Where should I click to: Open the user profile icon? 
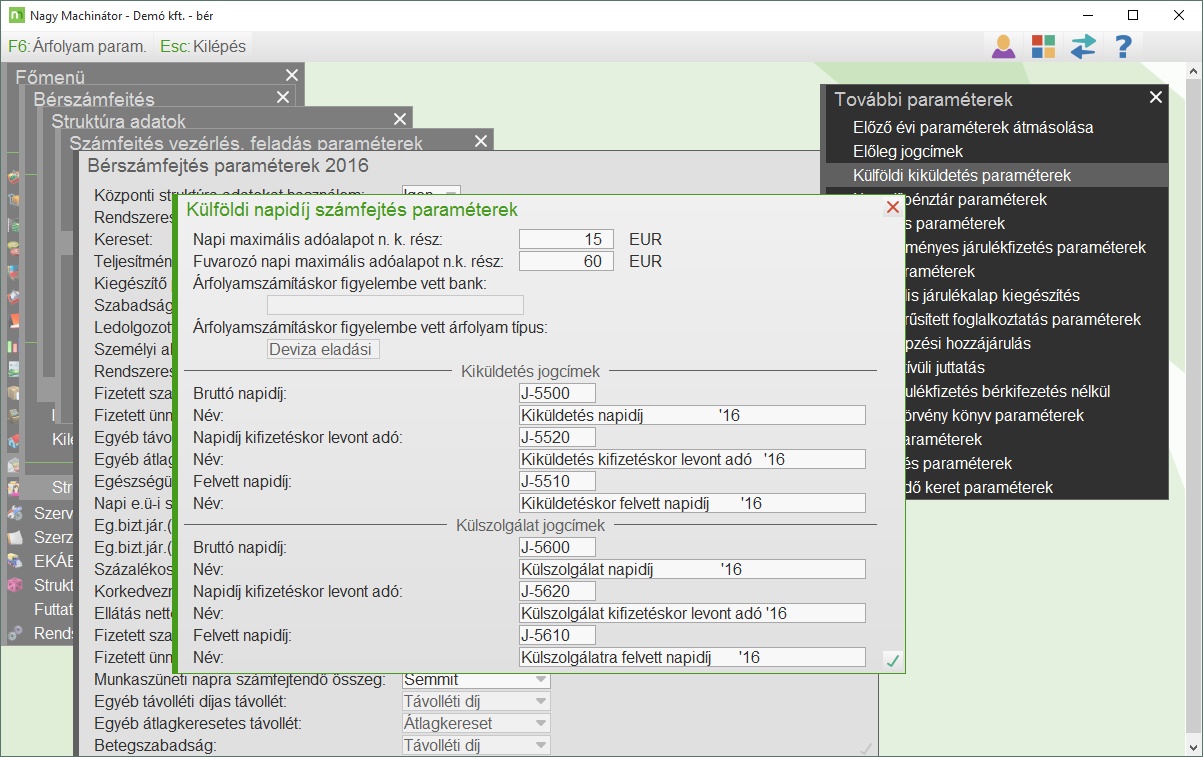(1003, 46)
